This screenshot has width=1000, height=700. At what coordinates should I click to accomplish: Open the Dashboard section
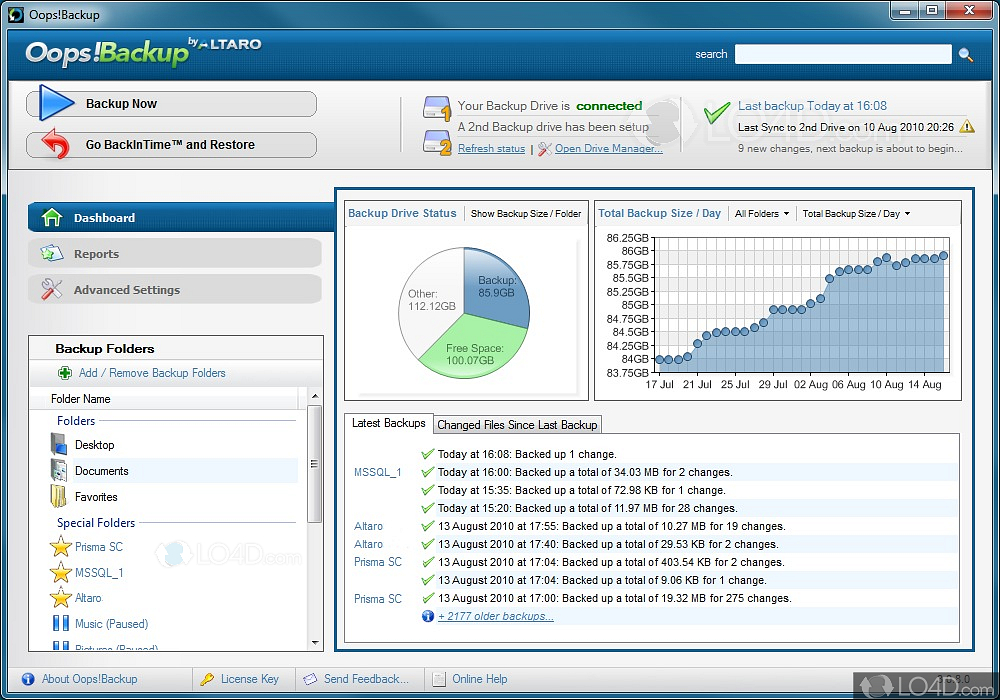tap(104, 218)
